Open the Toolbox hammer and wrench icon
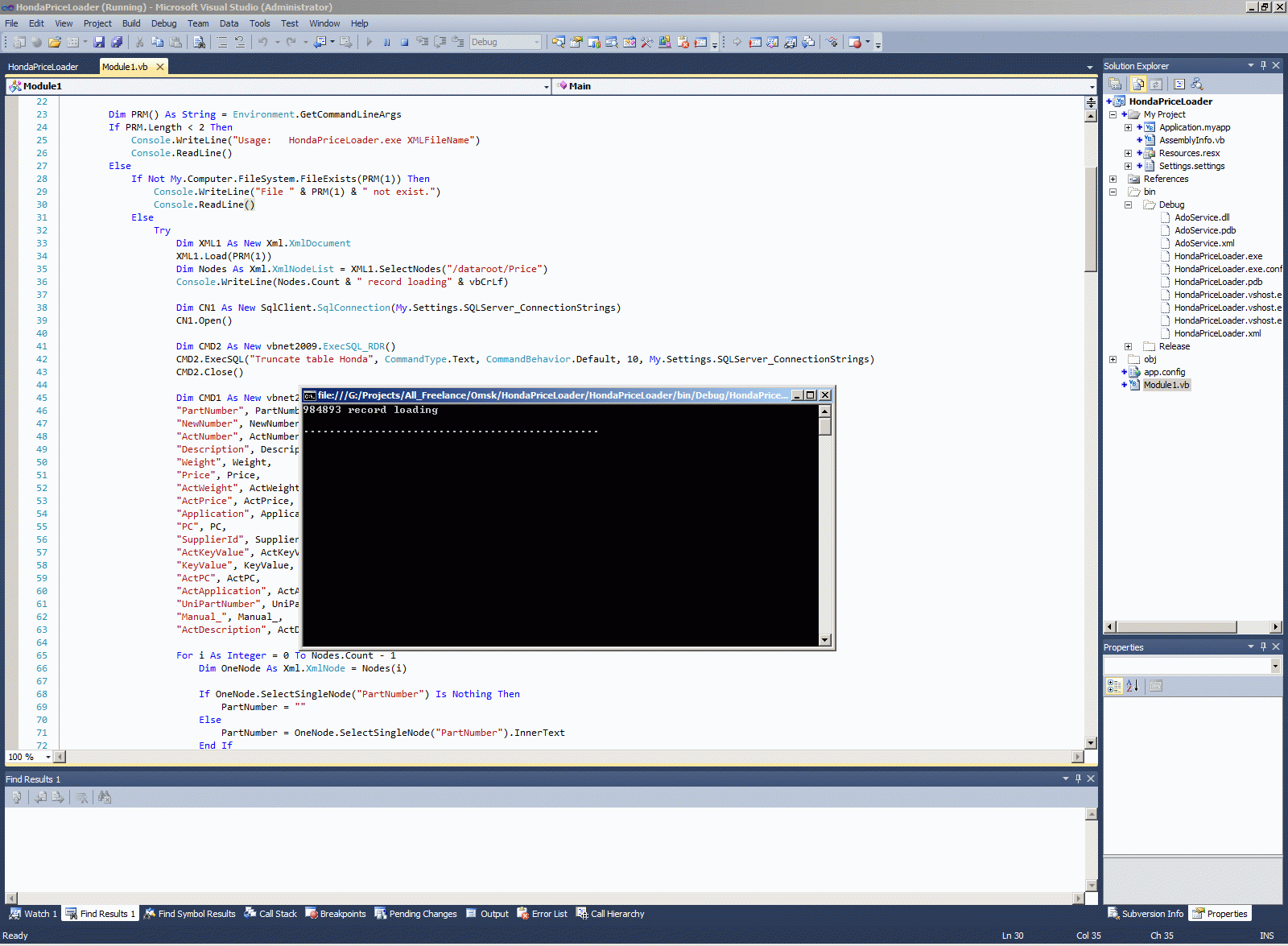 point(647,42)
